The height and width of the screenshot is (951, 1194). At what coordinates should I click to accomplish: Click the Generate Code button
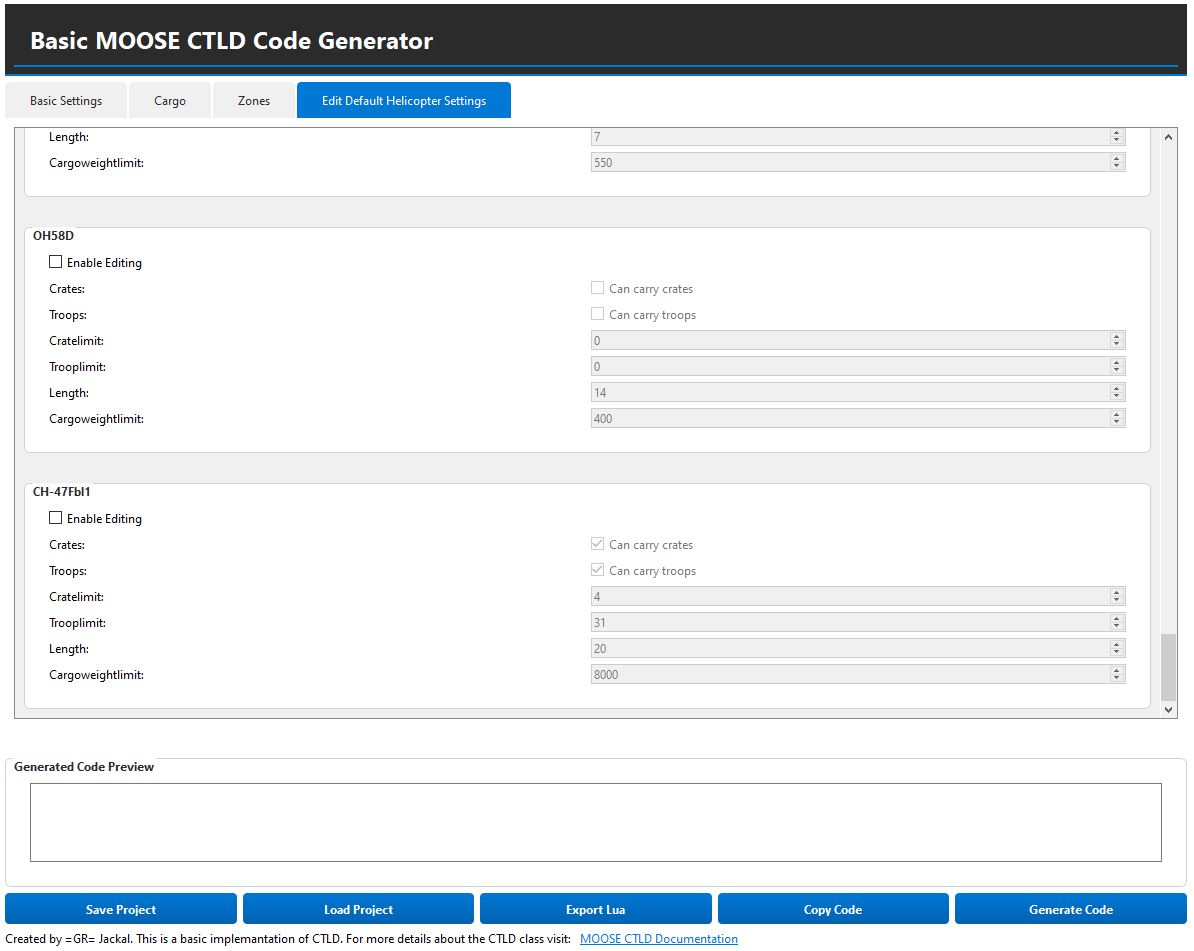[1070, 909]
